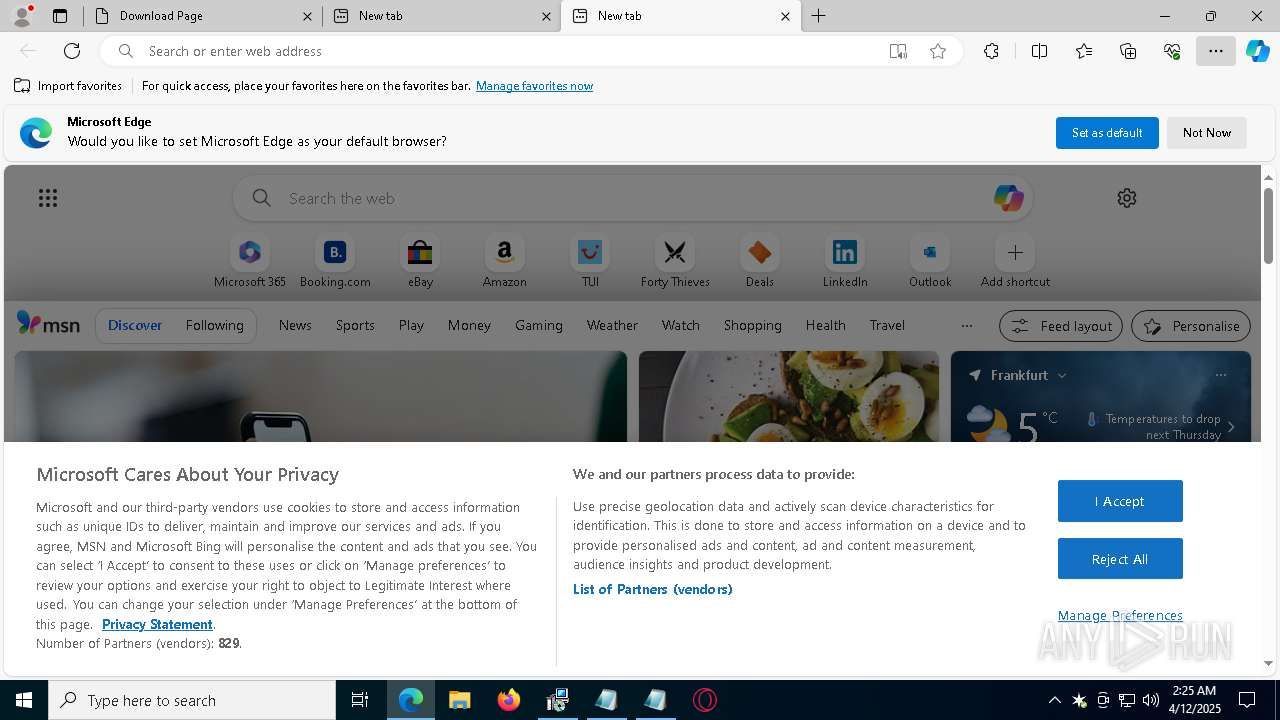Screen dimensions: 1280x720
Task: Open File Explorer from the taskbar
Action: (459, 700)
